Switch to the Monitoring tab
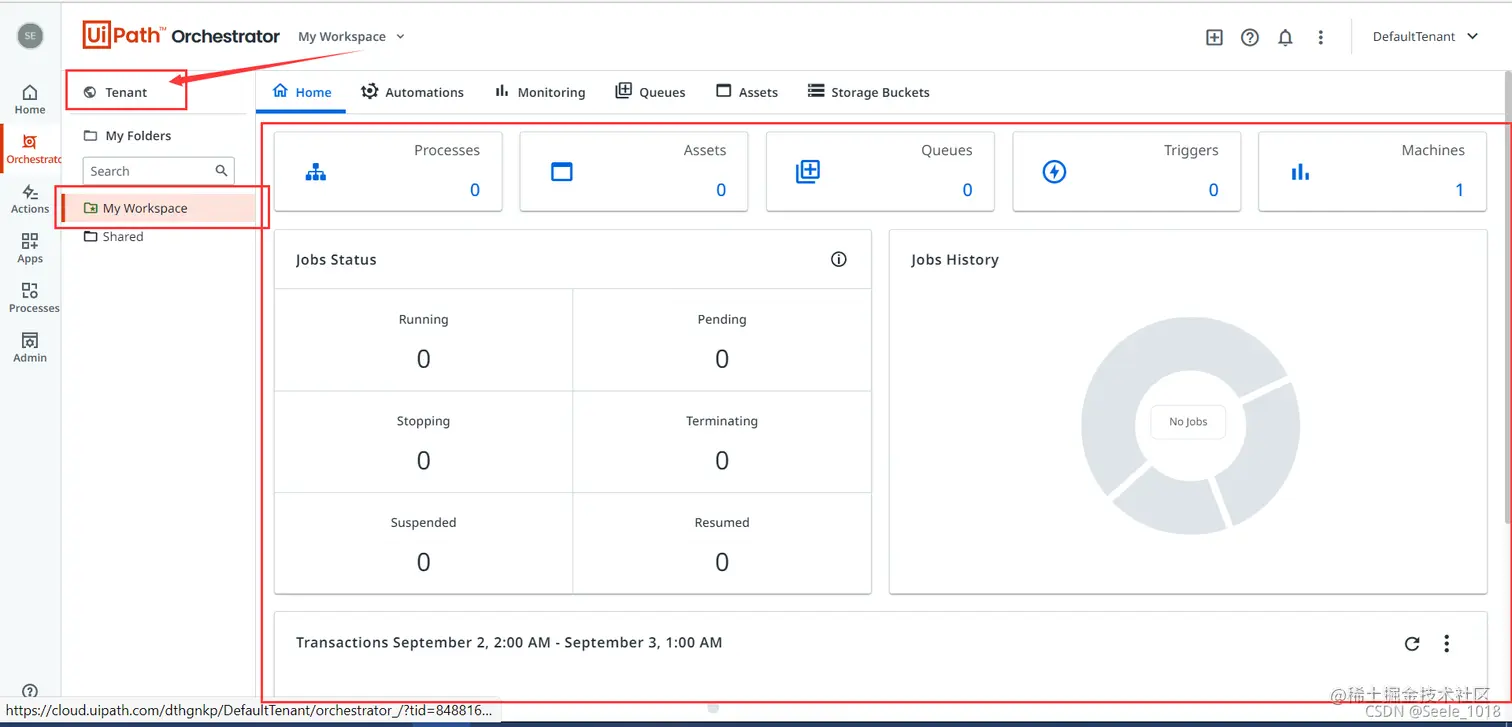Viewport: 1512px width, 727px height. 540,92
